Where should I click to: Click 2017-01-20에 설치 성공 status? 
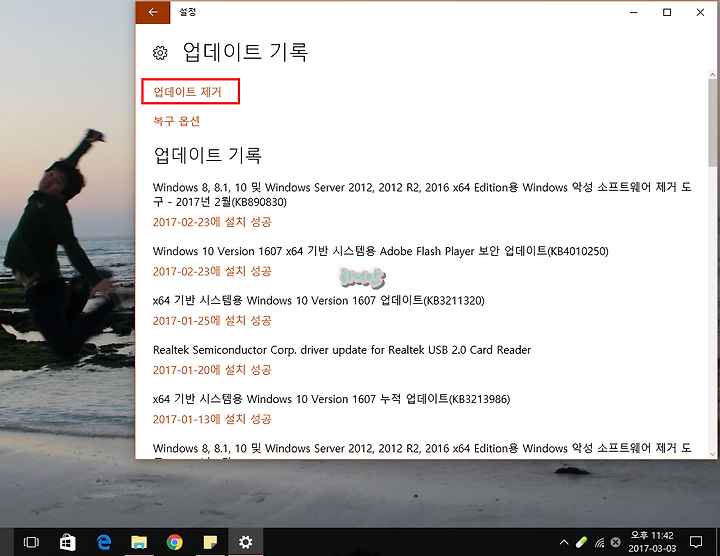[x=212, y=370]
